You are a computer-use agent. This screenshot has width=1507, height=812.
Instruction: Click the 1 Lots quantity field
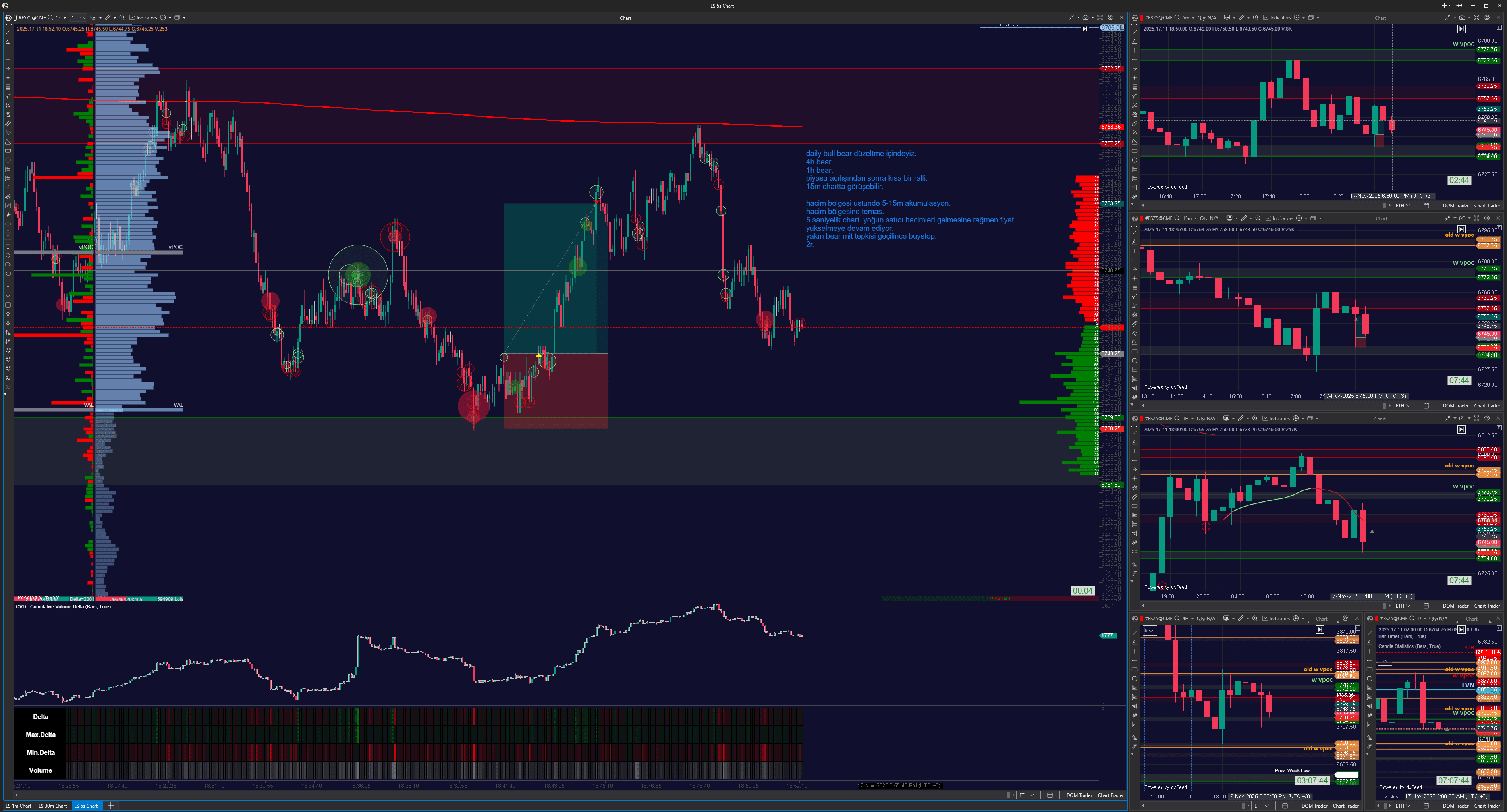78,17
